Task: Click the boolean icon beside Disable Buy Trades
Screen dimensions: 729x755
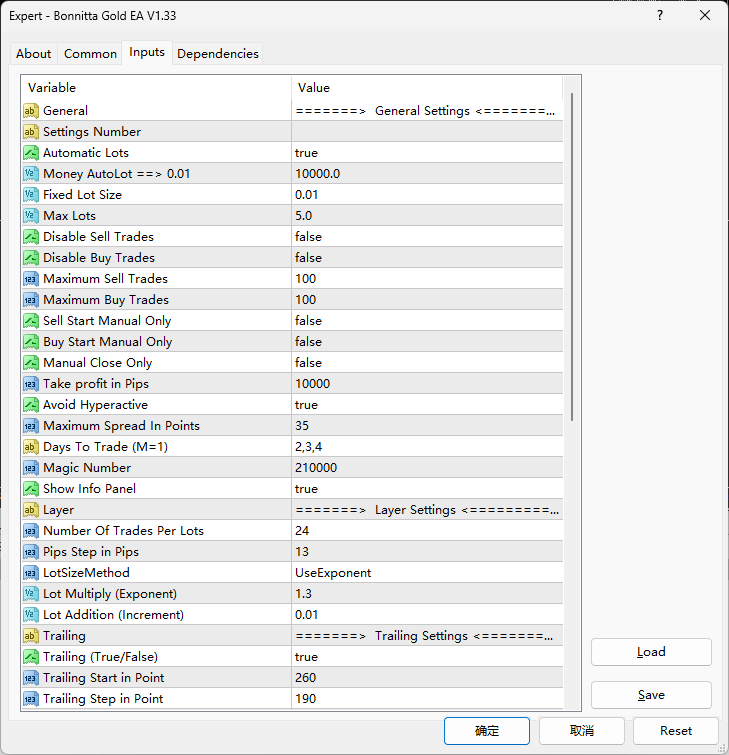Action: click(x=31, y=258)
